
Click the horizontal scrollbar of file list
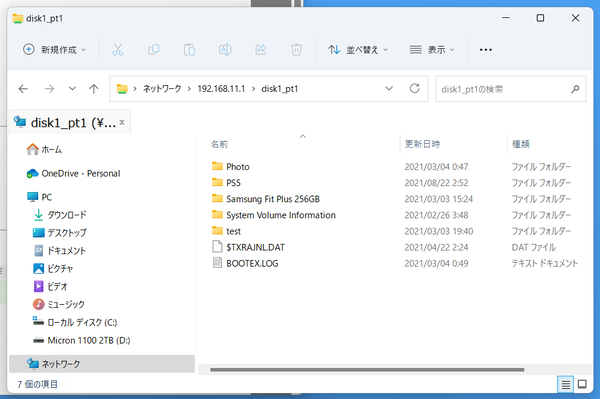click(367, 370)
